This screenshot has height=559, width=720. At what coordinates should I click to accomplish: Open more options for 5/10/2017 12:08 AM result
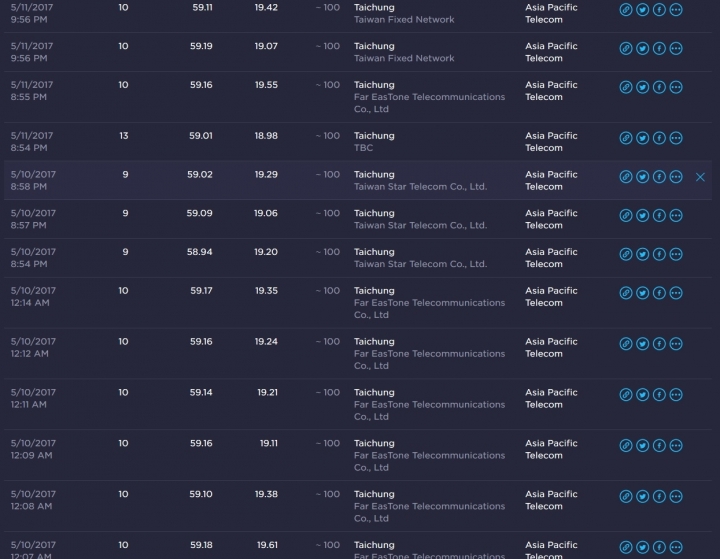[x=676, y=497]
